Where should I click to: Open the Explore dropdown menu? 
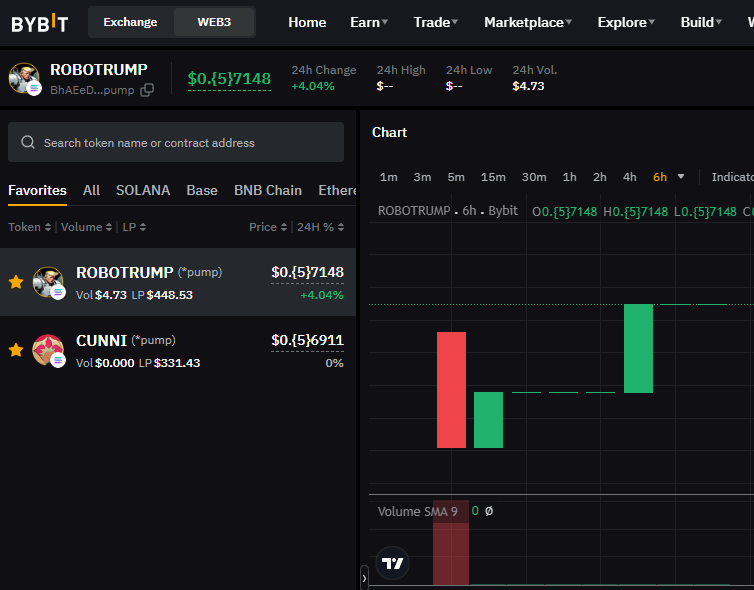tap(626, 22)
